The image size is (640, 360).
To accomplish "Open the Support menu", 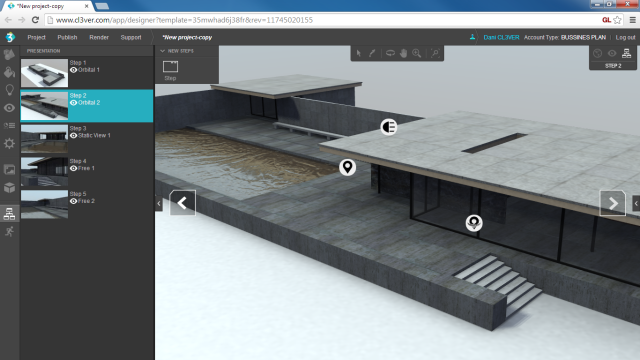I will coord(131,37).
